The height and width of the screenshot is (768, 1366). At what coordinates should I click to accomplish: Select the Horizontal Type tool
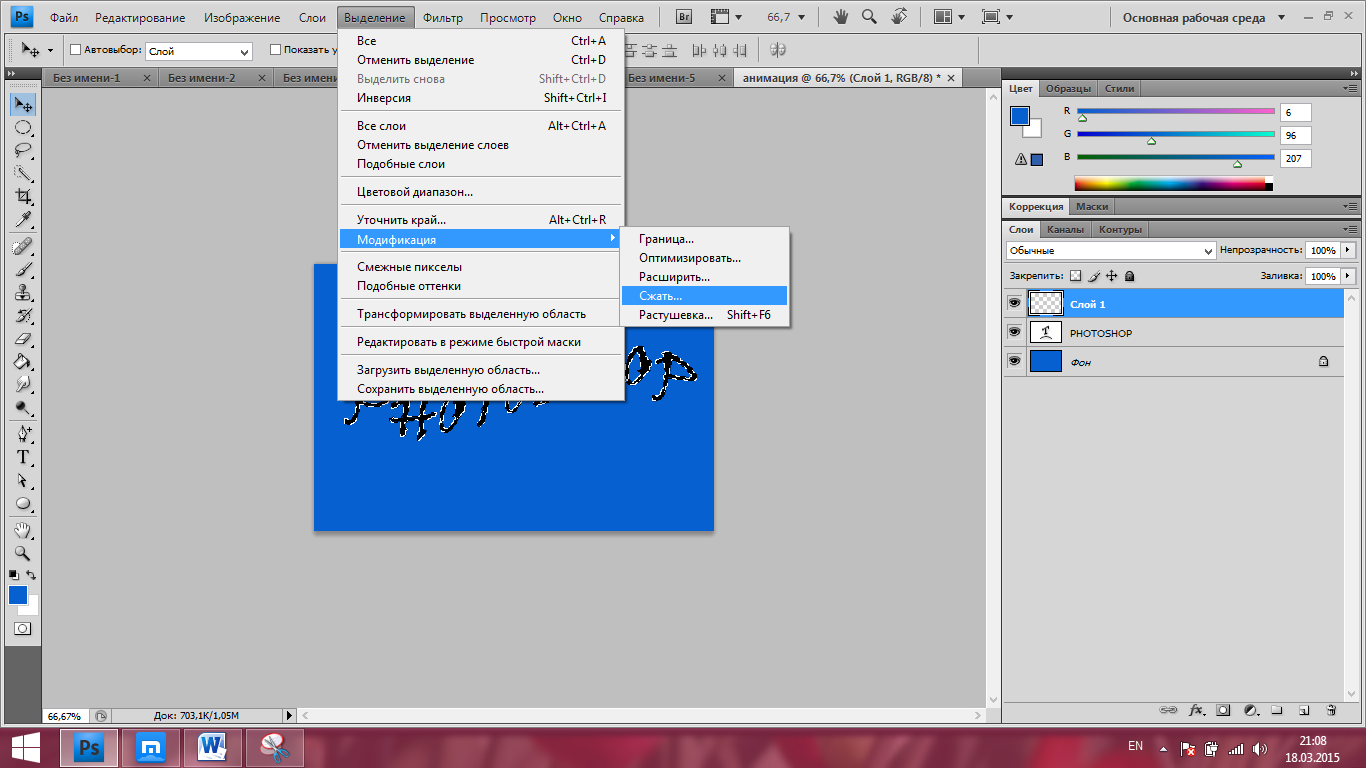23,457
